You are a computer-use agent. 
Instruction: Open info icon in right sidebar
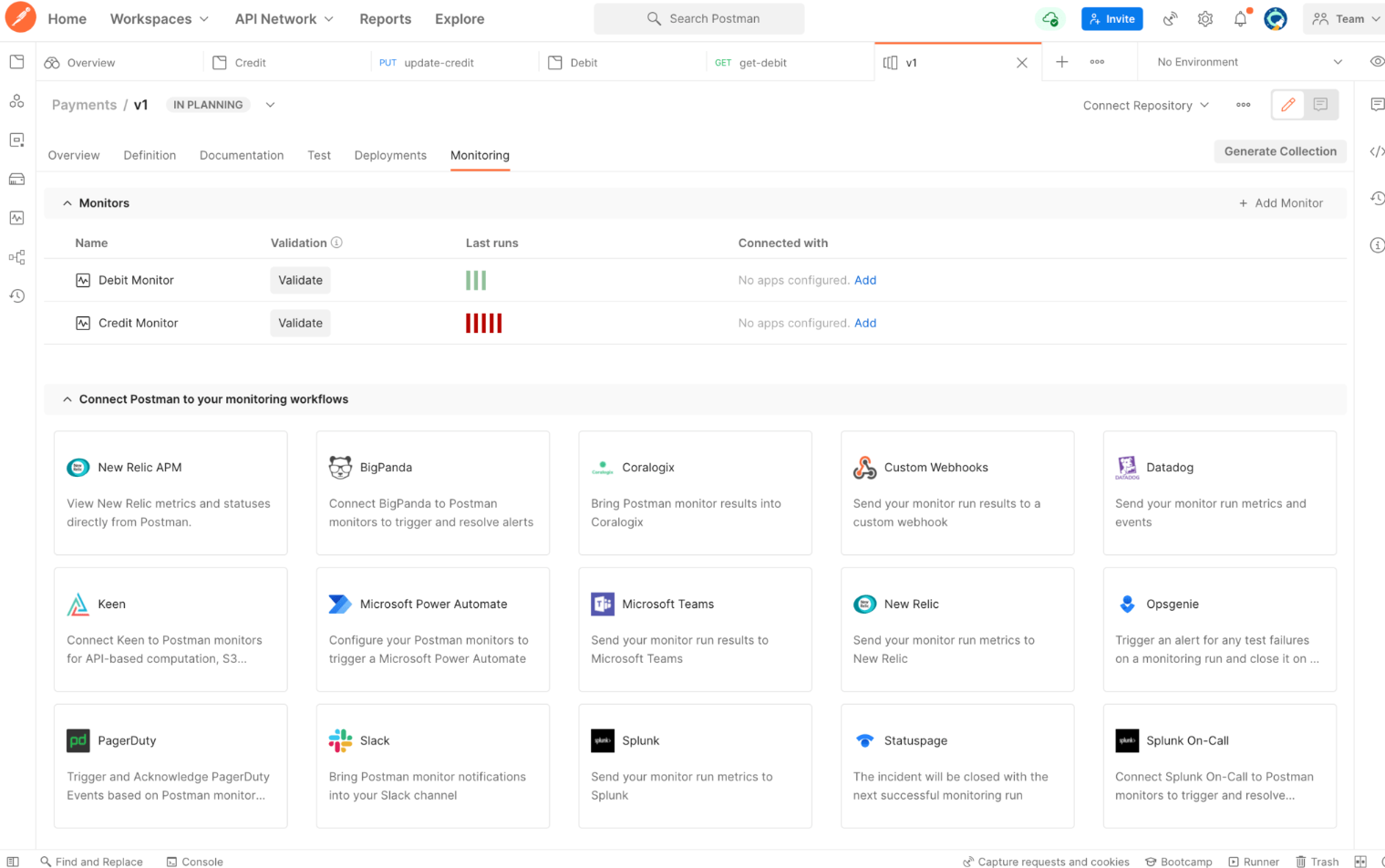tap(1377, 245)
